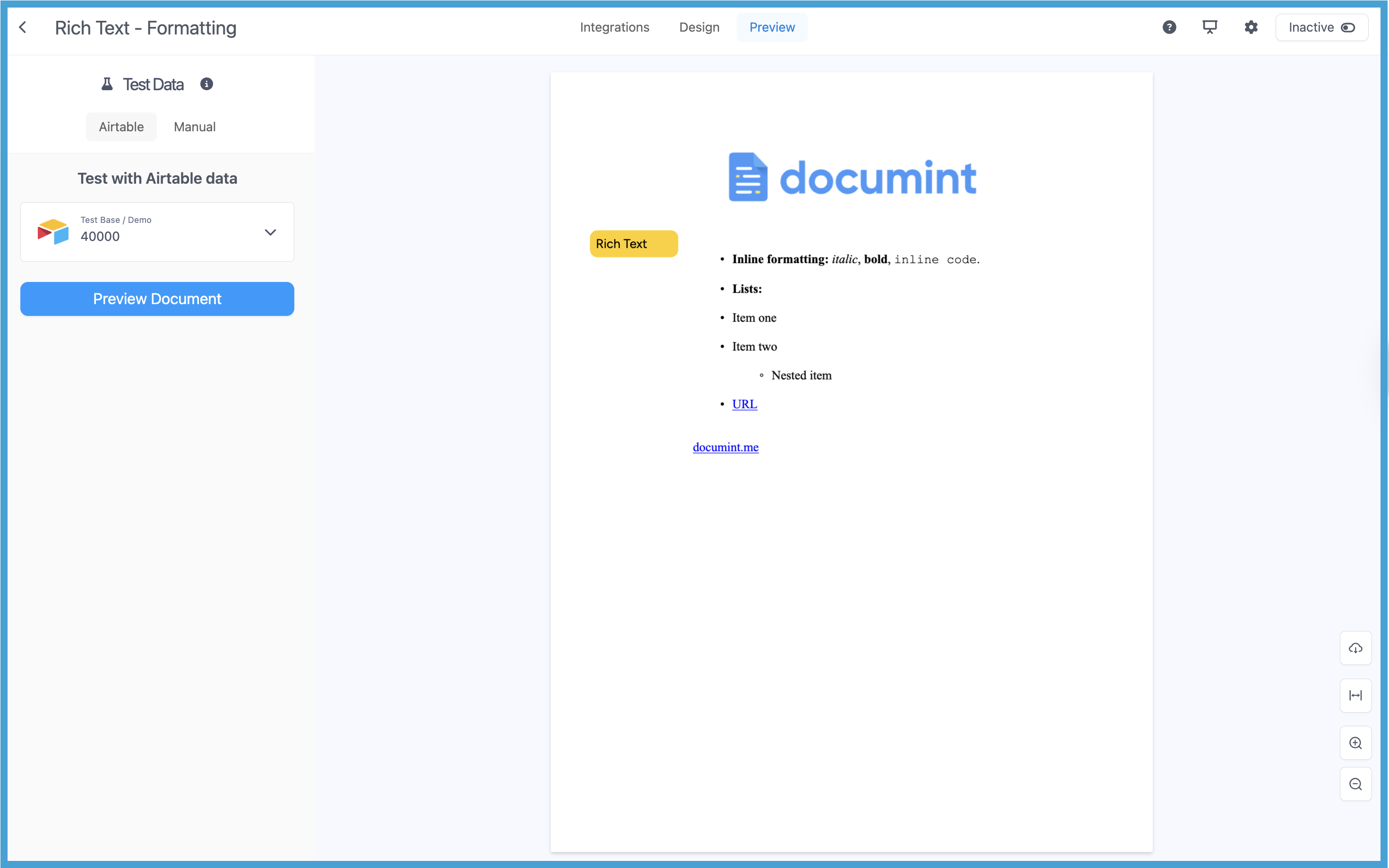Viewport: 1389px width, 868px height.
Task: Click the yellow Rich Text label
Action: pyautogui.click(x=634, y=244)
